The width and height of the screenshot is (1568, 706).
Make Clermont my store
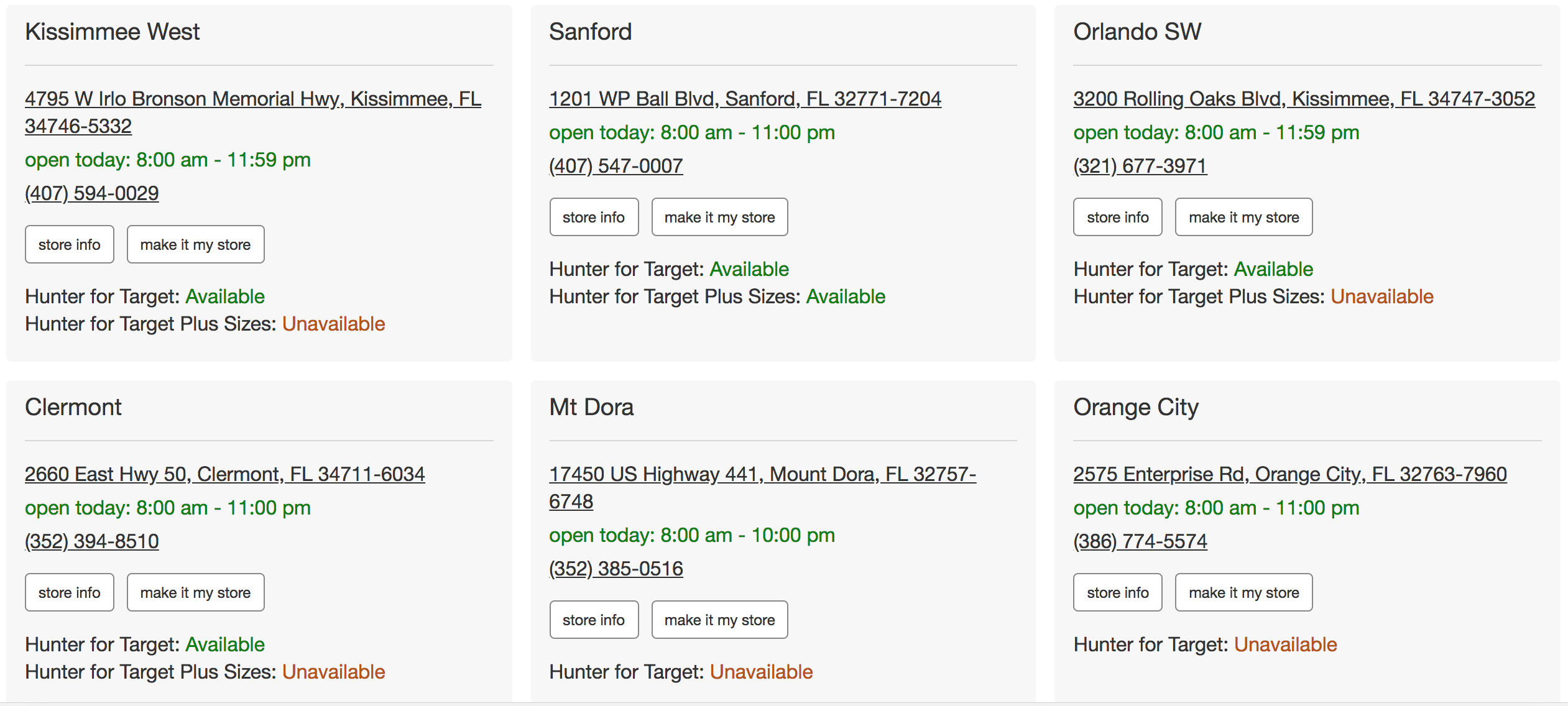pos(196,592)
